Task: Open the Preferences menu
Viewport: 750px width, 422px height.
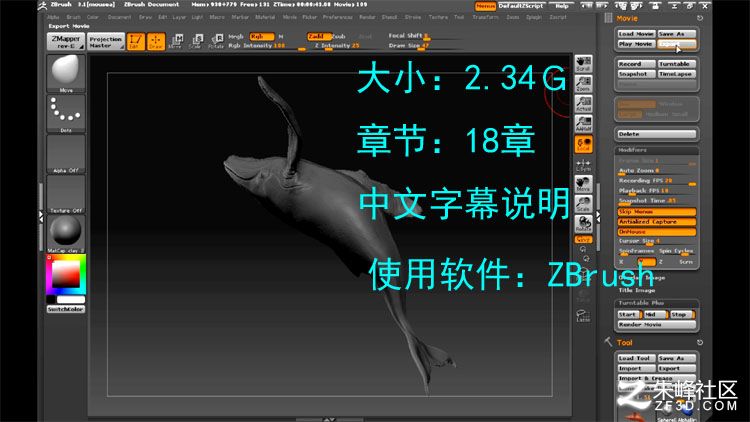Action: [338, 17]
